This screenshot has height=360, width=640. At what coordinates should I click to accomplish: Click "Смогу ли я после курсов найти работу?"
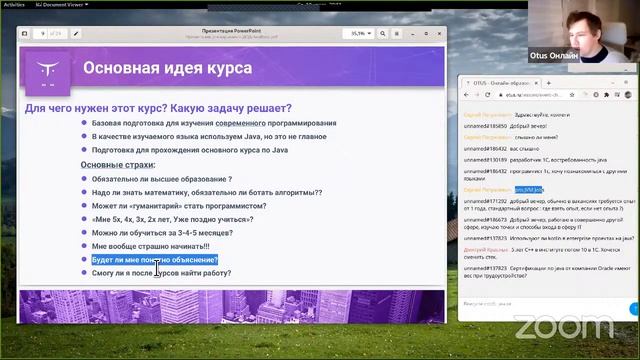[x=161, y=273]
